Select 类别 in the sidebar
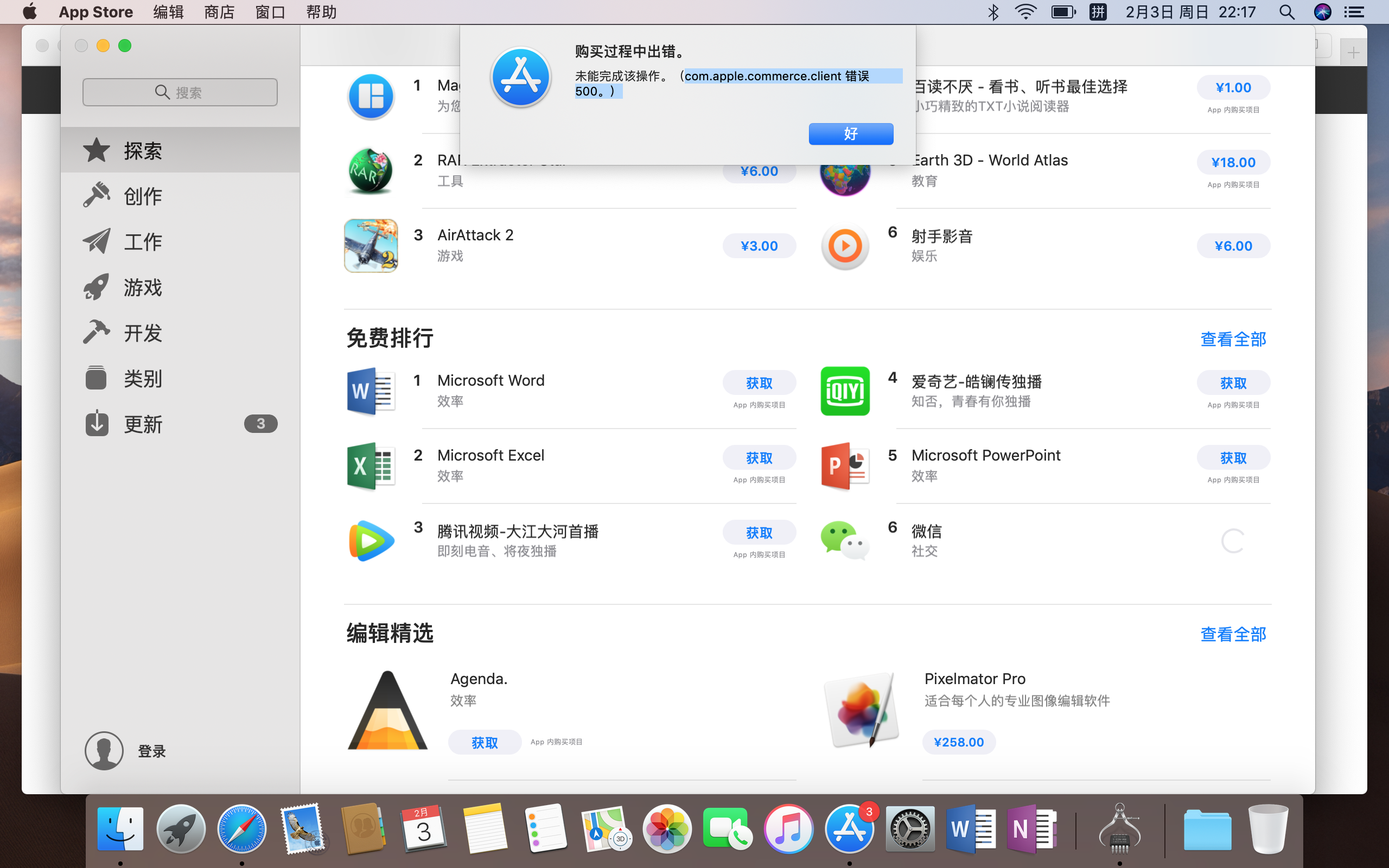The height and width of the screenshot is (868, 1389). point(143,379)
